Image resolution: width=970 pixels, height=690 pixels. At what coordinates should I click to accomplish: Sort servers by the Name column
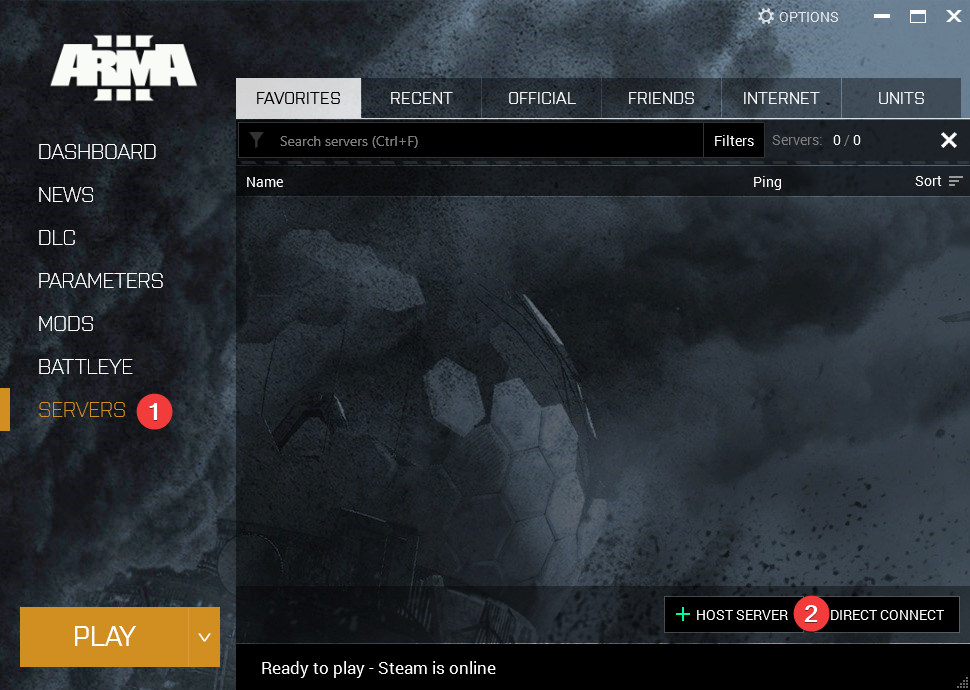click(265, 182)
